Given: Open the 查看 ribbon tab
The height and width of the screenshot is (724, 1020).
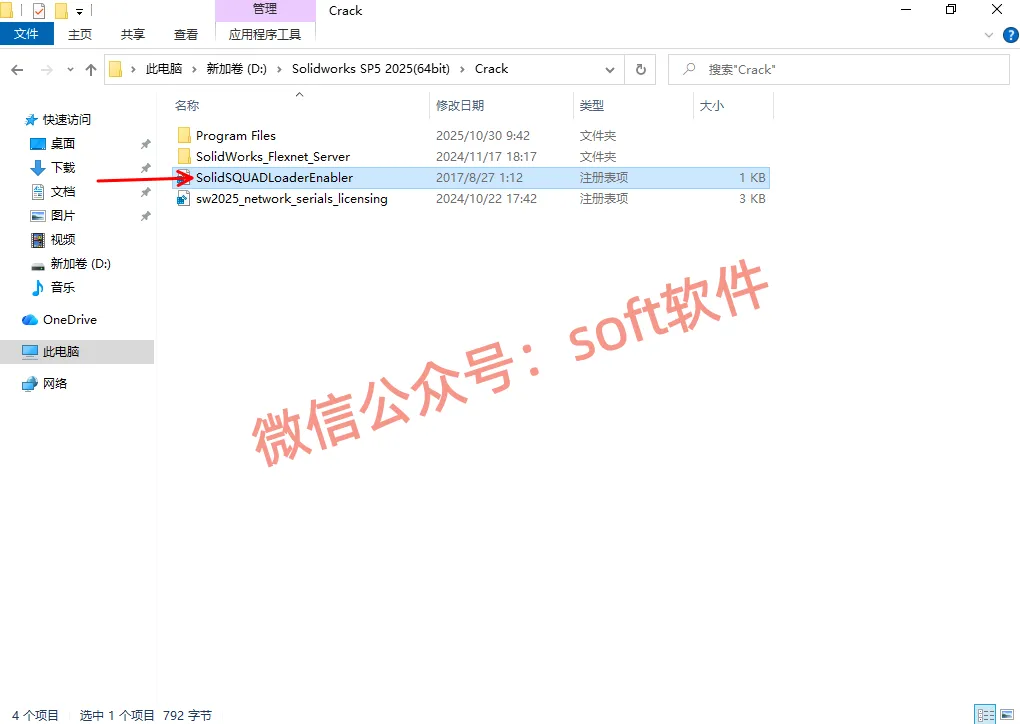Looking at the screenshot, I should tap(185, 34).
